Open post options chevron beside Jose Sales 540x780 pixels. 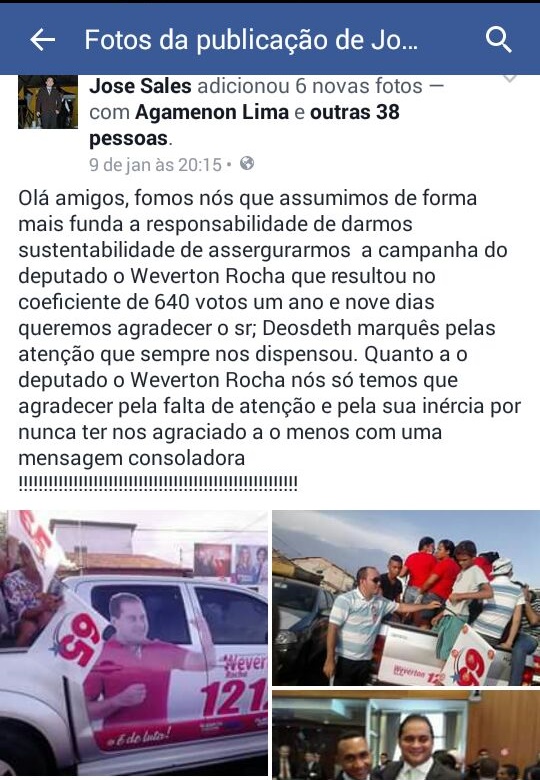tap(510, 79)
